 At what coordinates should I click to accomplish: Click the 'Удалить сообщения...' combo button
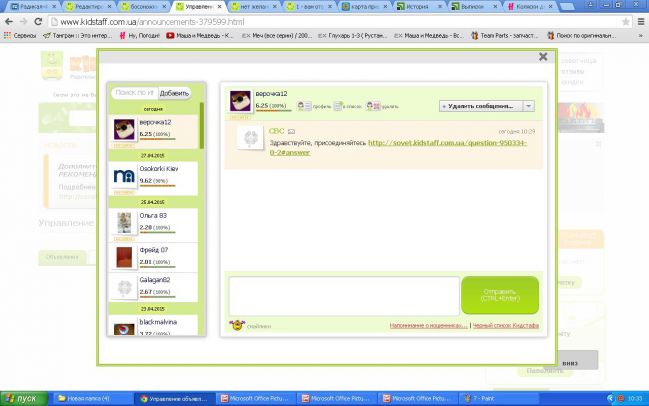(480, 105)
